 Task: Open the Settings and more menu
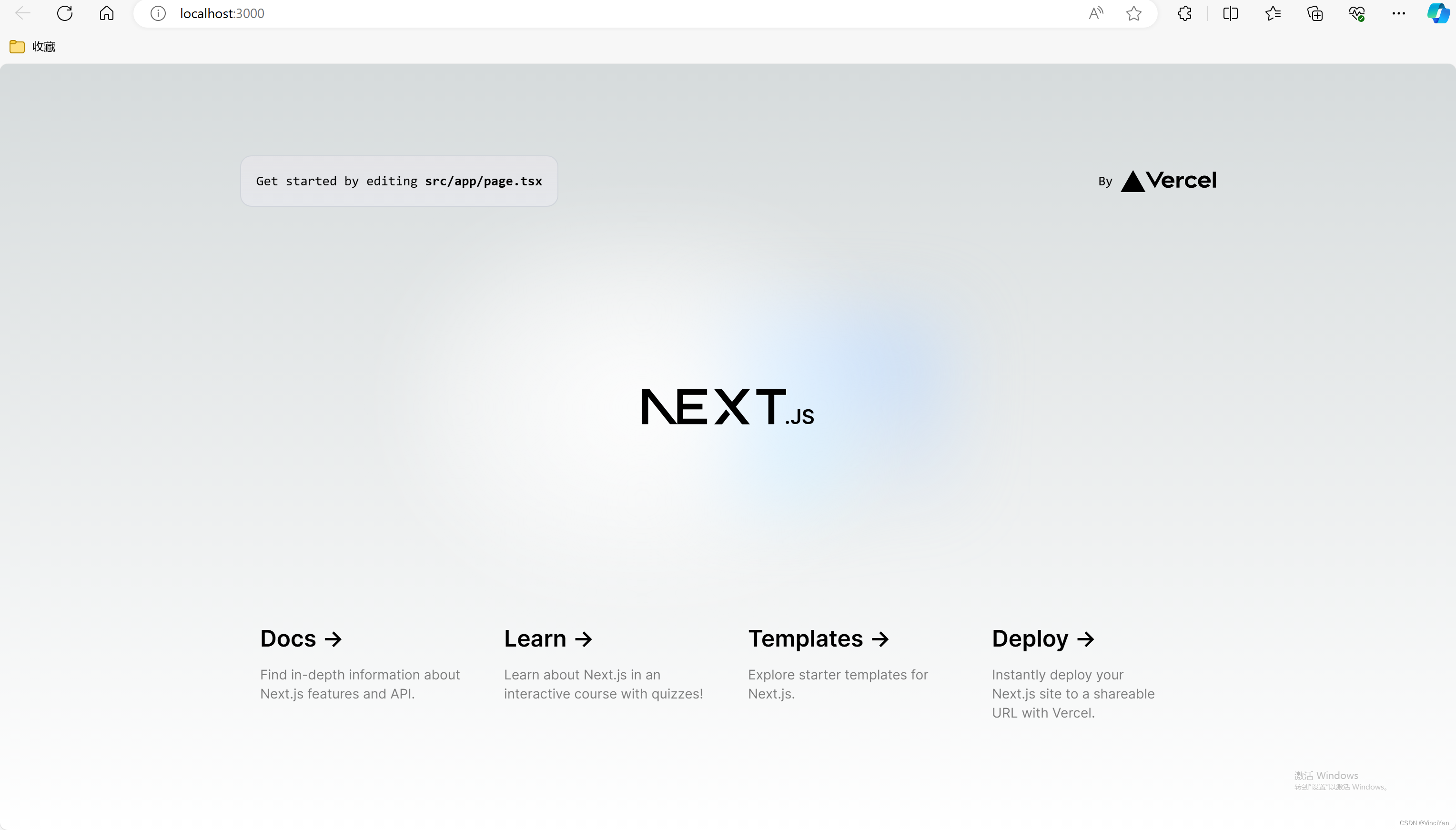[1398, 13]
